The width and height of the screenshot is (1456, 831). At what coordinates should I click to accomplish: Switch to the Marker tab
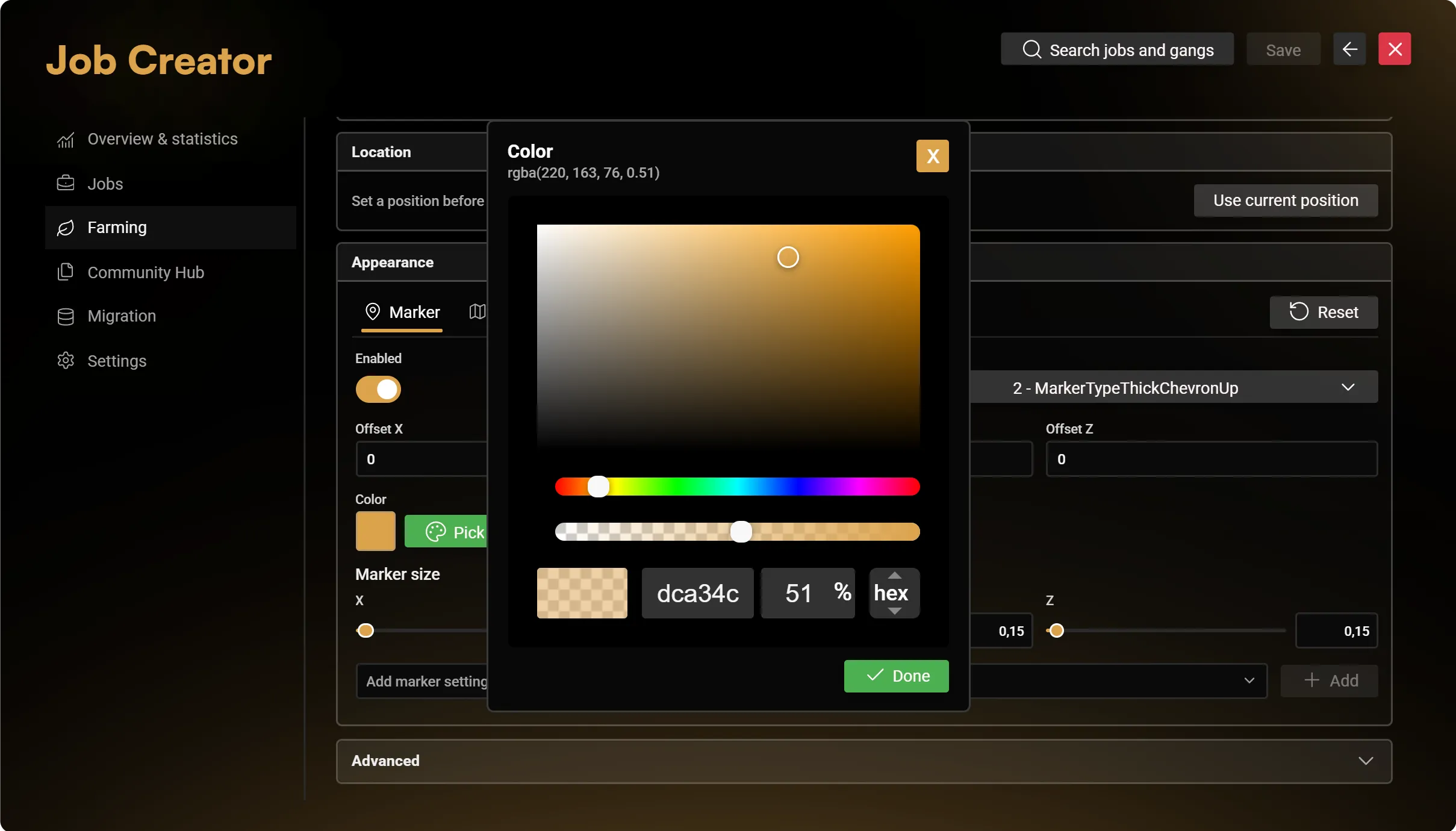(402, 312)
